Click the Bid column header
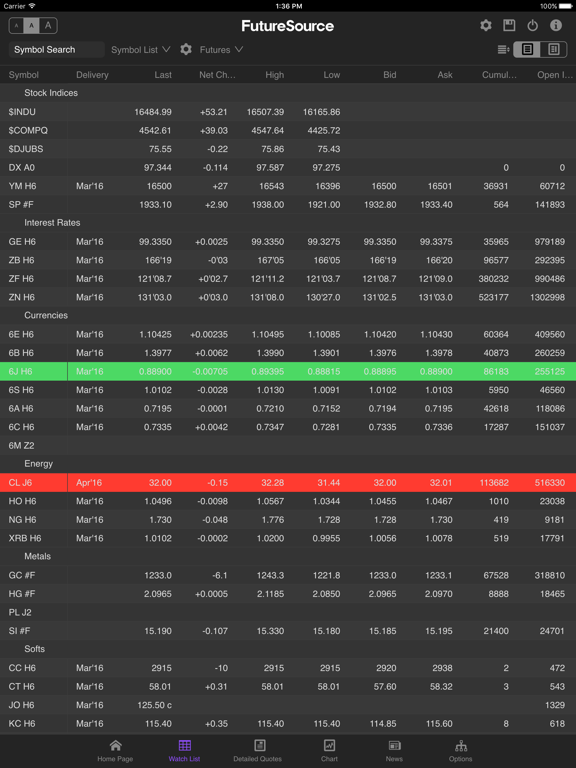Viewport: 576px width, 768px height. click(390, 75)
